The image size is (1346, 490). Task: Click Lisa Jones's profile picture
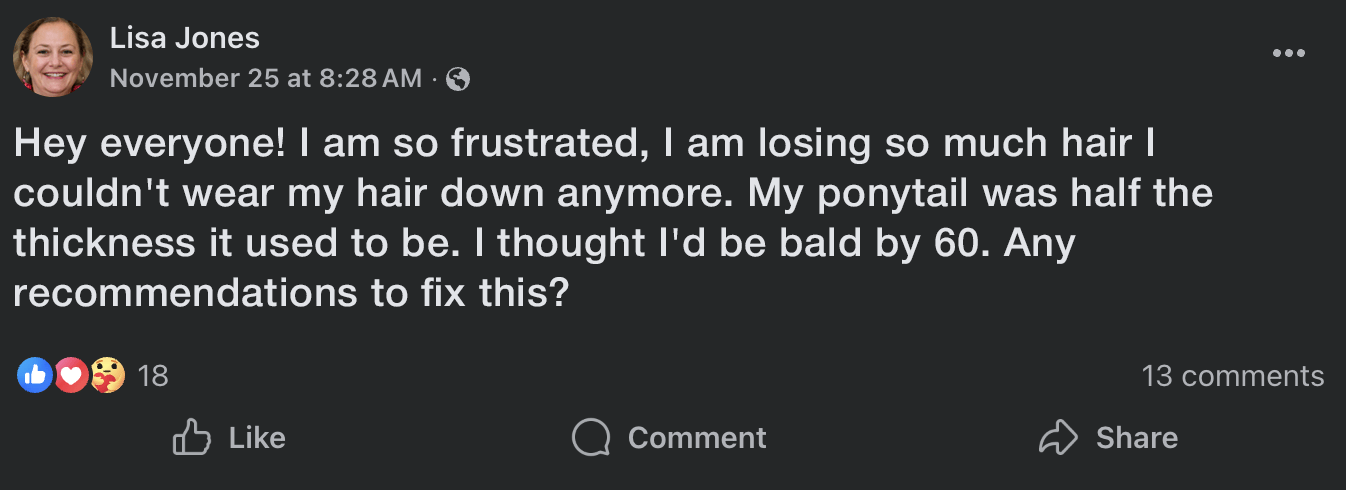(x=52, y=57)
